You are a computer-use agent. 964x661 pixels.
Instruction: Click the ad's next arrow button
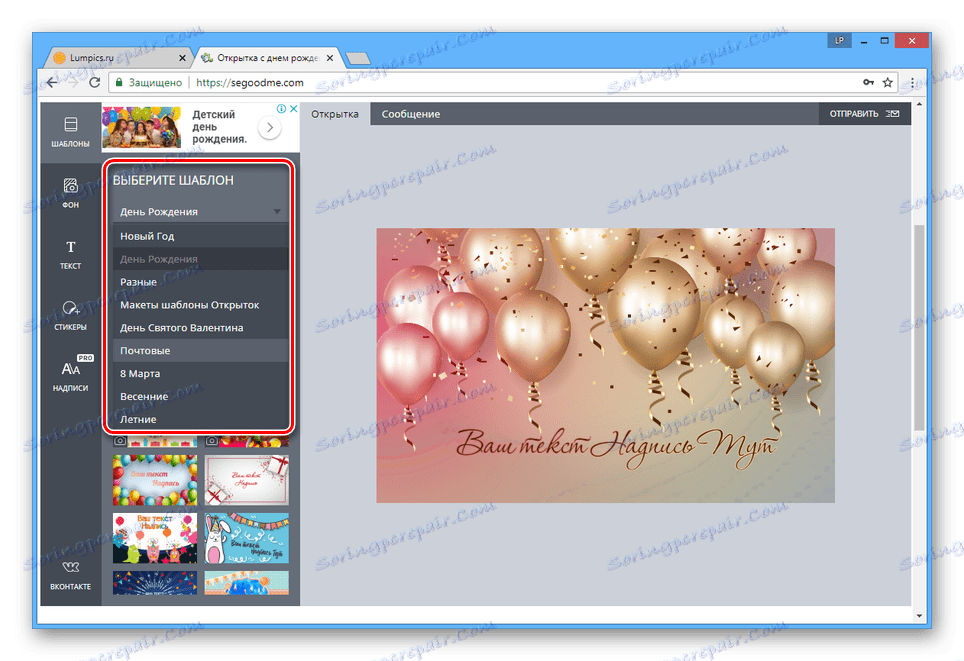point(269,127)
